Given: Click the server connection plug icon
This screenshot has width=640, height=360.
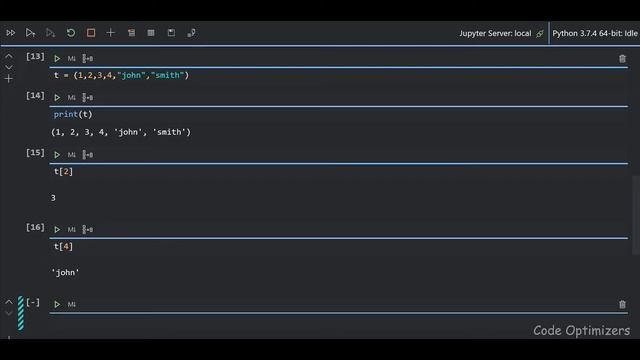Looking at the screenshot, I should [540, 33].
